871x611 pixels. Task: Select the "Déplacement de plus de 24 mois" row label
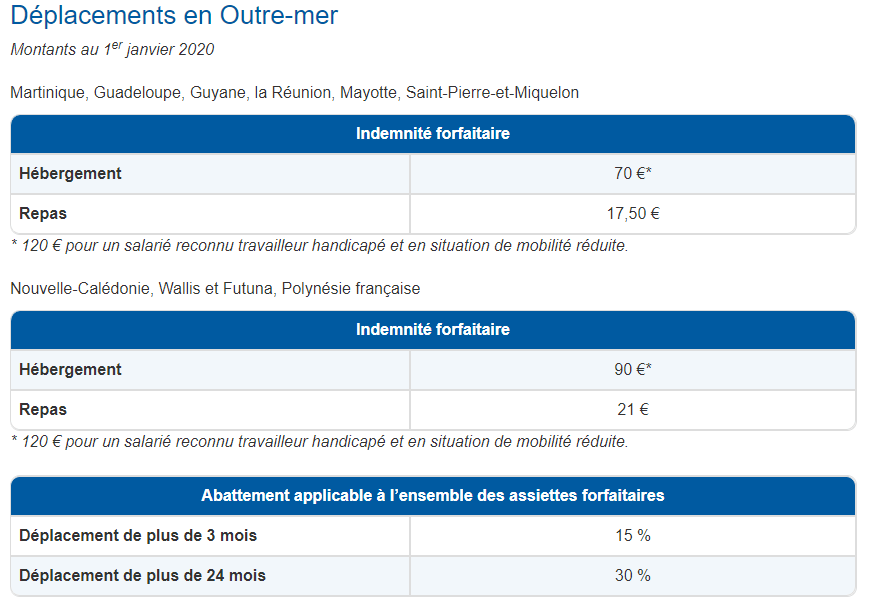click(142, 576)
